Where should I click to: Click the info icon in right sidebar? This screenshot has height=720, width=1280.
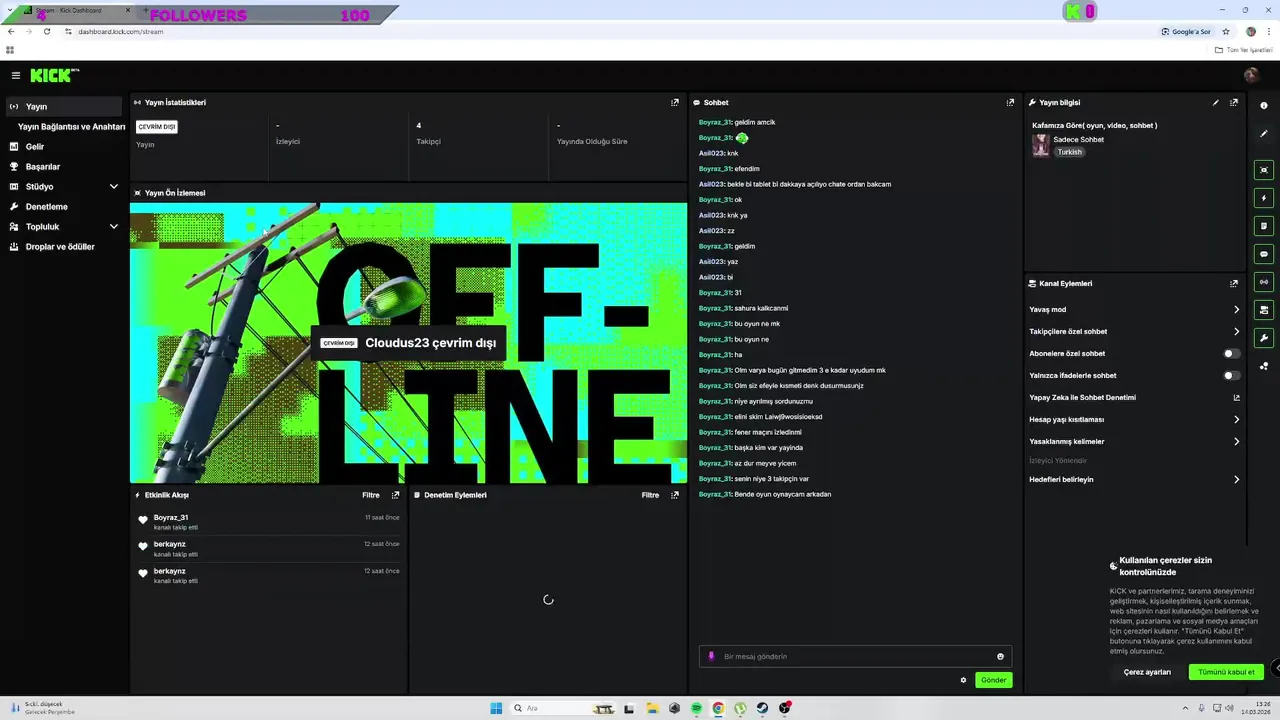coord(1264,105)
